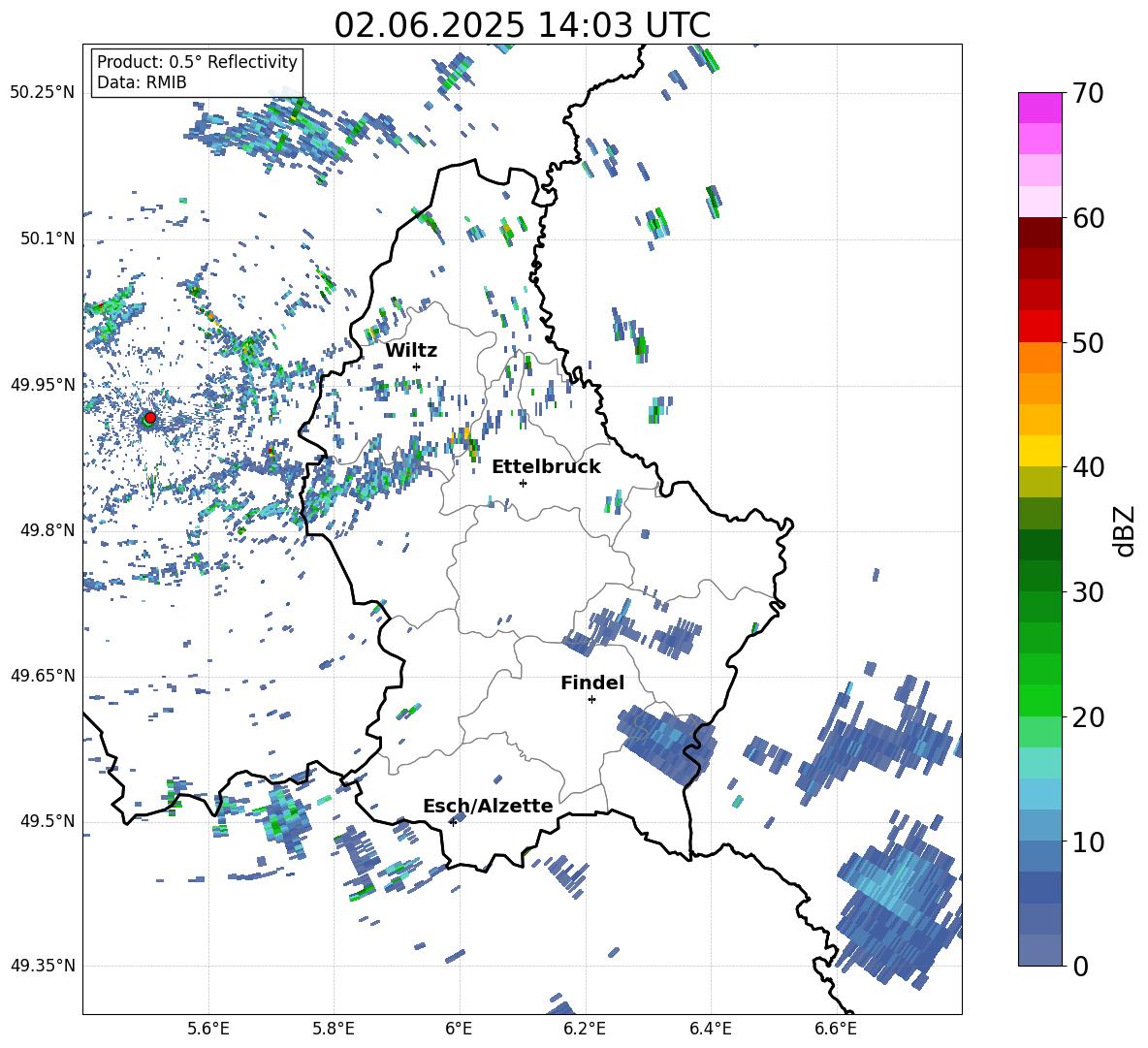Click the 6.6°E longitude label
The height and width of the screenshot is (1048, 1148).
pyautogui.click(x=836, y=1029)
